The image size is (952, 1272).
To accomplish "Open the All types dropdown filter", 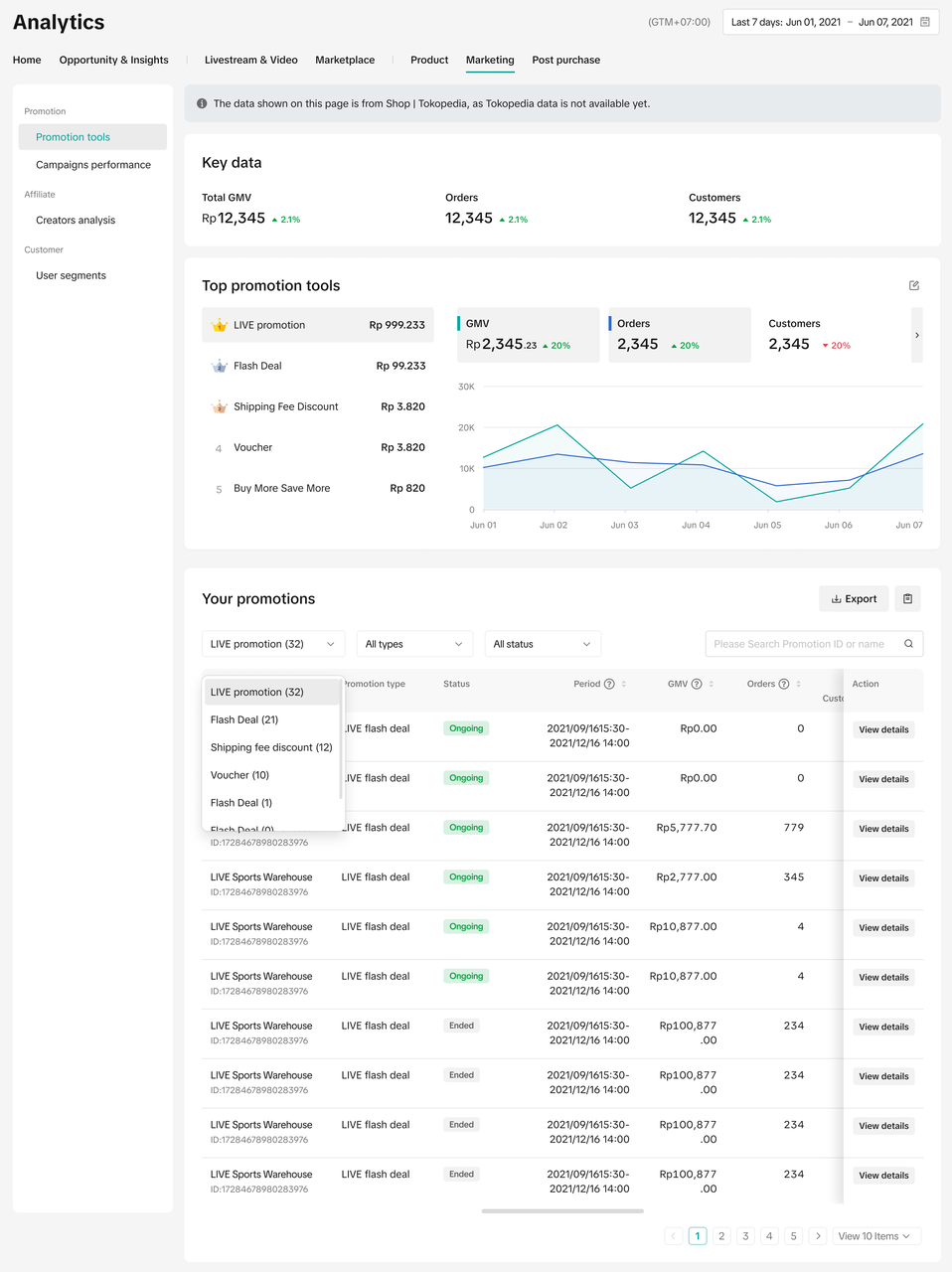I will (414, 644).
